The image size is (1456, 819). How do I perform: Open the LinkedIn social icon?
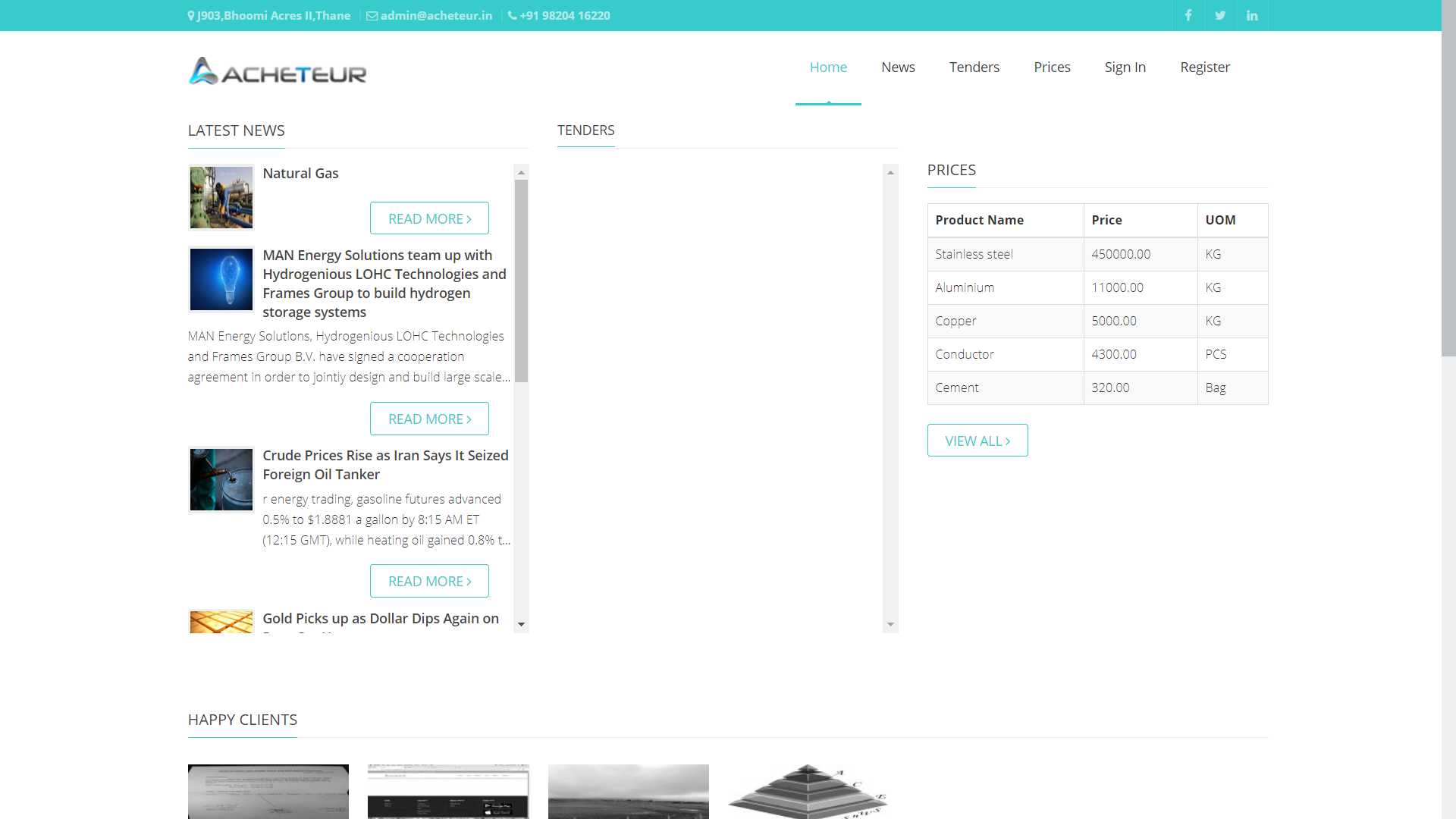pos(1252,15)
